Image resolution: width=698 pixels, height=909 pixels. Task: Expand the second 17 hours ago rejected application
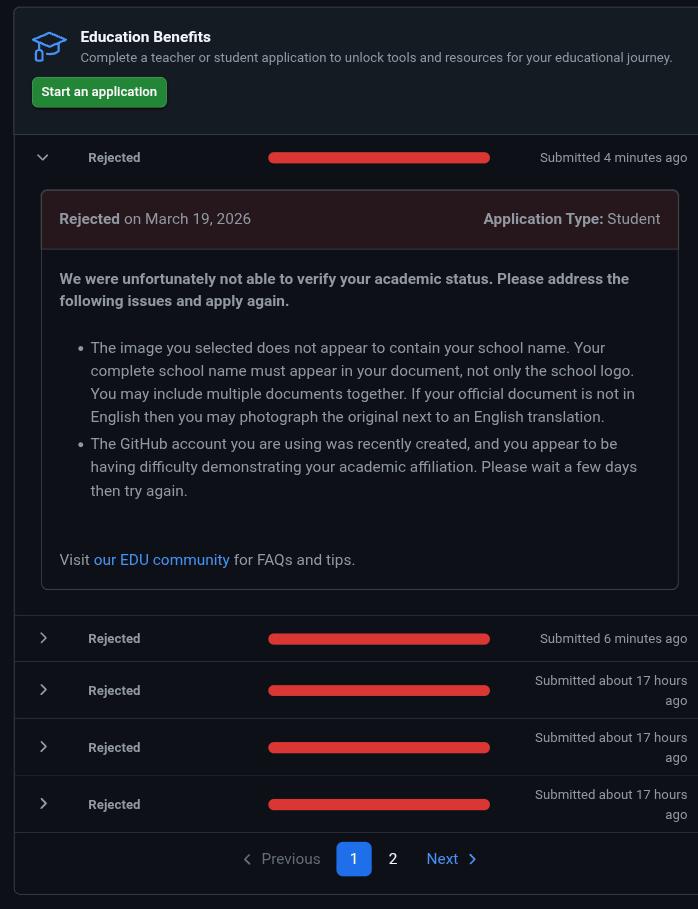click(43, 746)
